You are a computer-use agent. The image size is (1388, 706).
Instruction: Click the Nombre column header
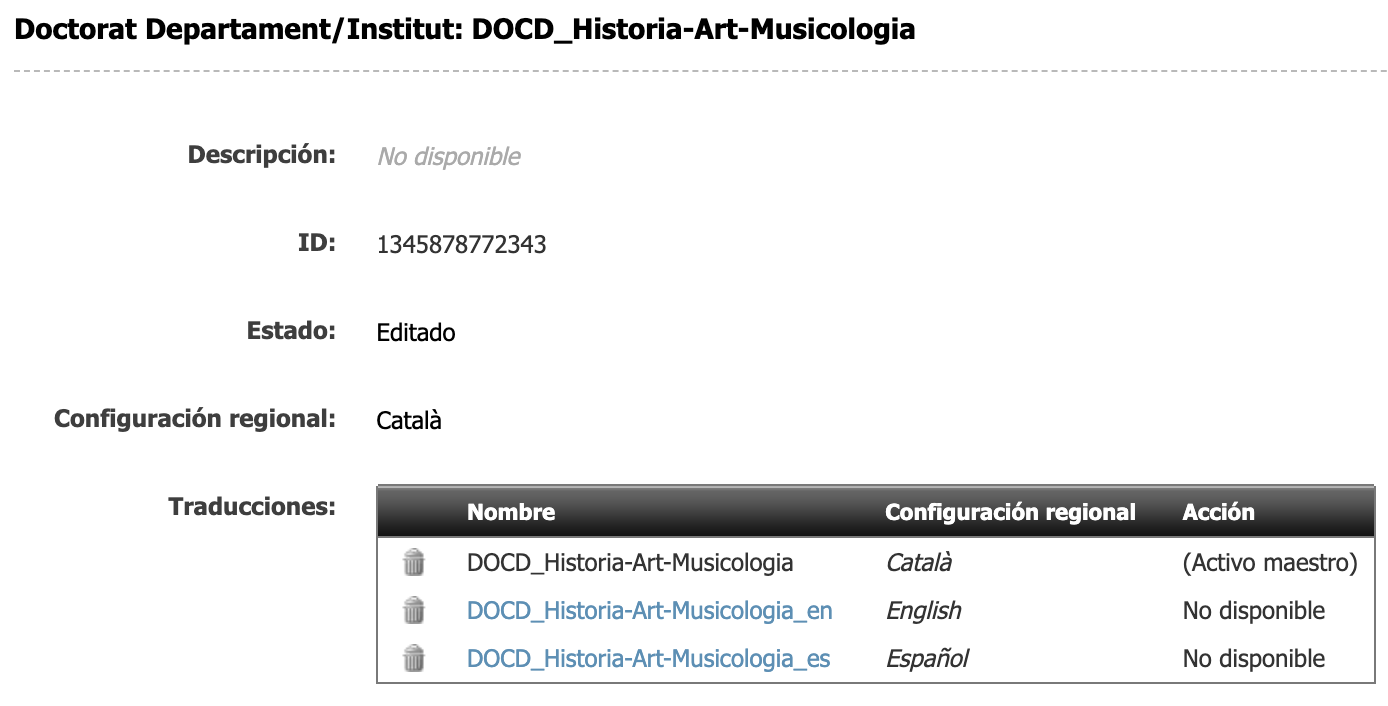click(x=510, y=513)
